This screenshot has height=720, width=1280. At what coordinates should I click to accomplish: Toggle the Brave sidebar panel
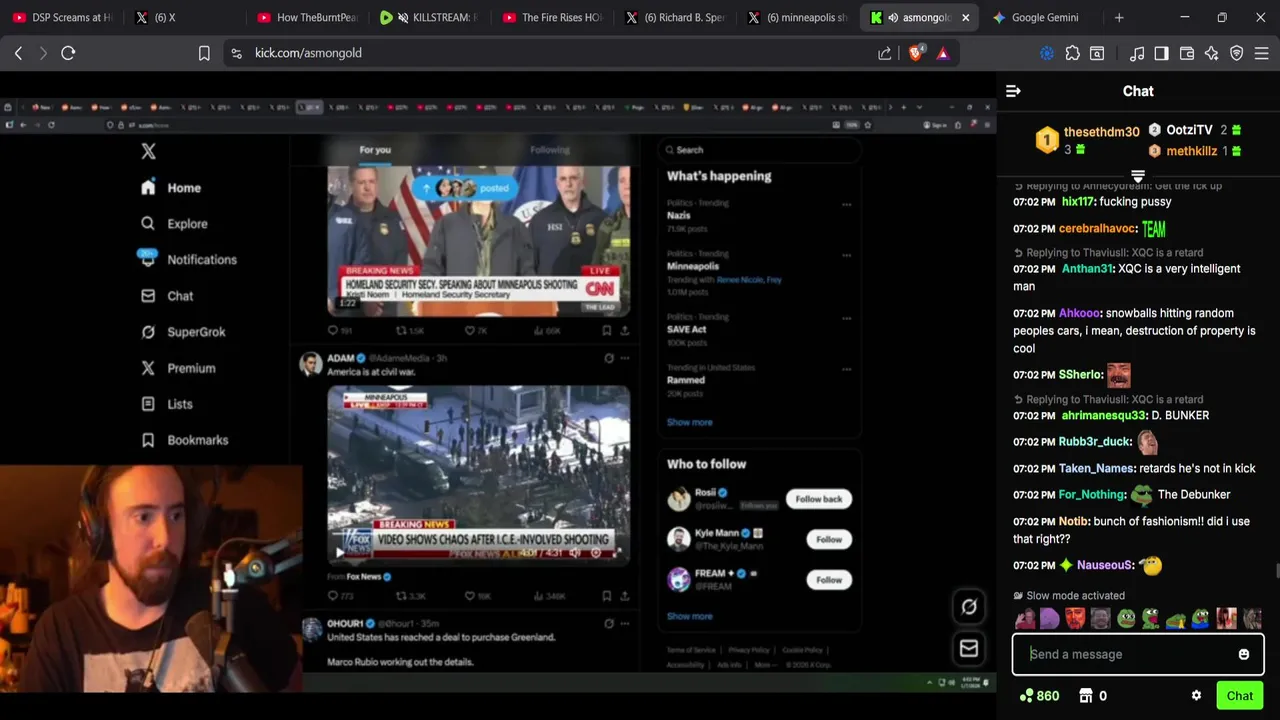(1161, 53)
